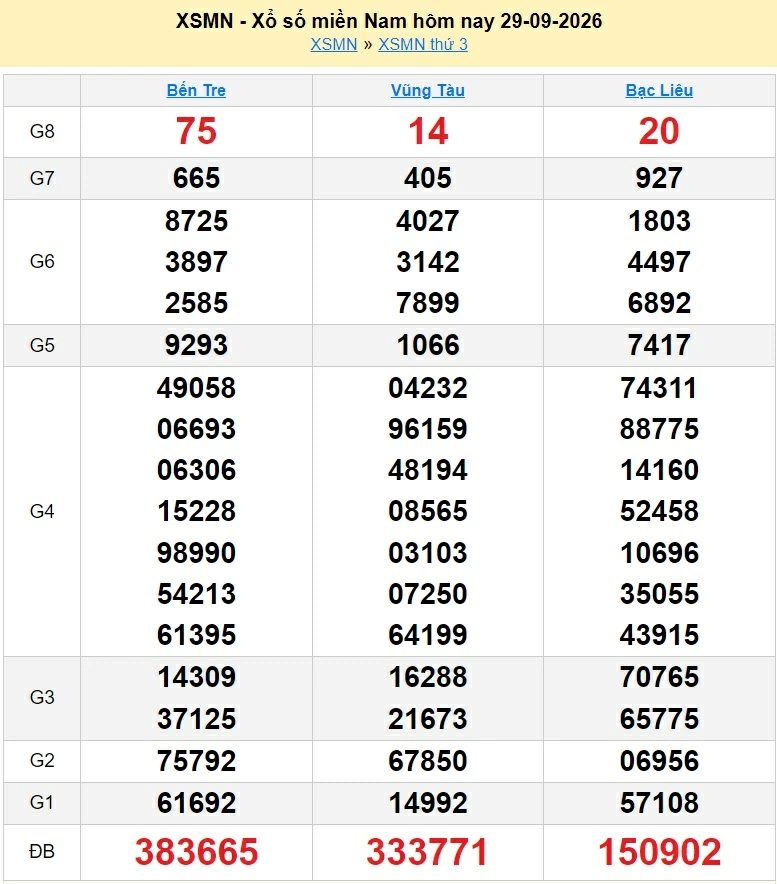The height and width of the screenshot is (884, 777).
Task: Click G4 number 52458
Action: [659, 512]
